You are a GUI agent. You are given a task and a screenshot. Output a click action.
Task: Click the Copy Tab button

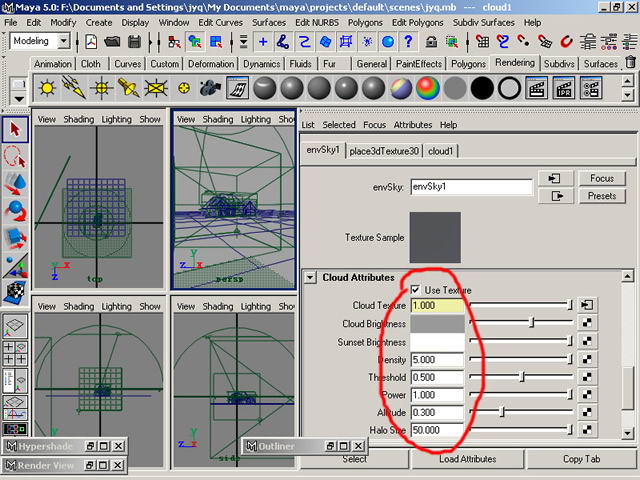pos(581,459)
